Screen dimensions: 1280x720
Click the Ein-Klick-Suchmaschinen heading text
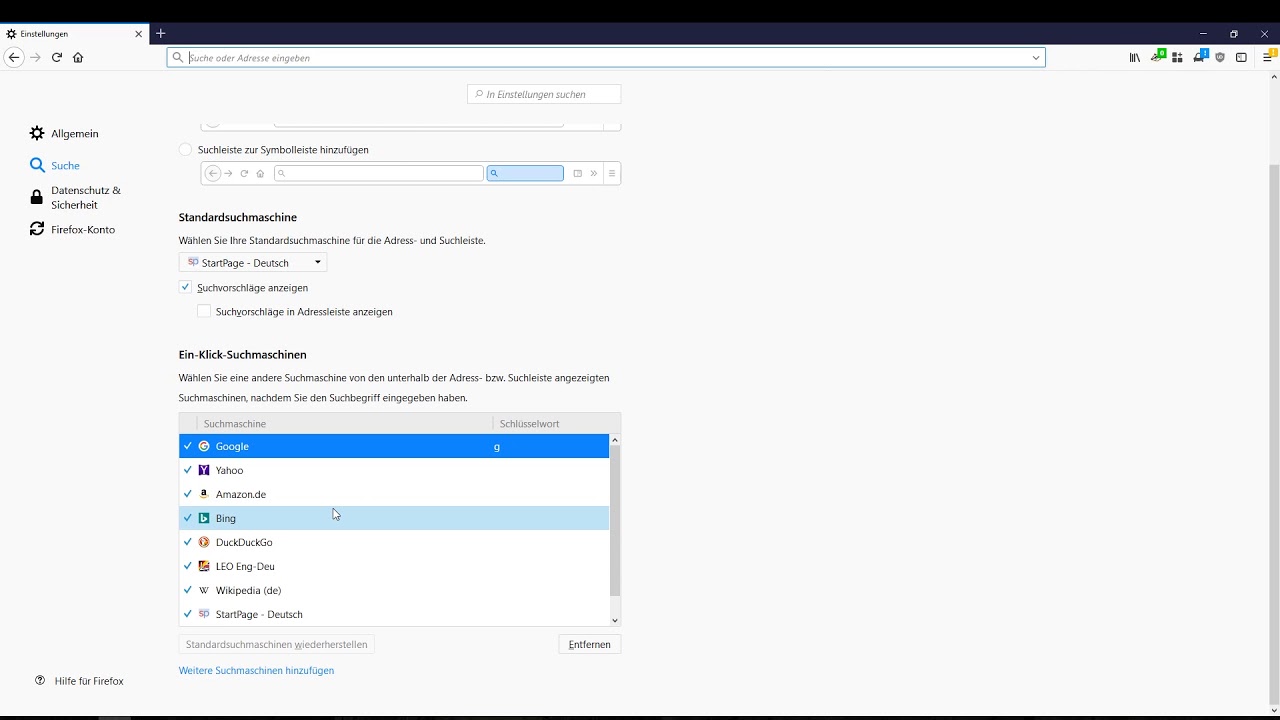click(243, 355)
